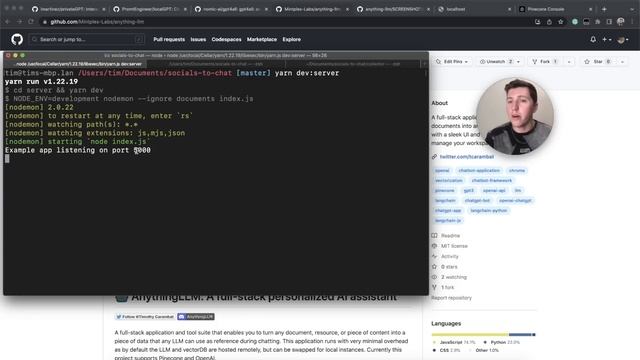
Task: Open the chatbot-application topic tag
Action: tap(479, 171)
